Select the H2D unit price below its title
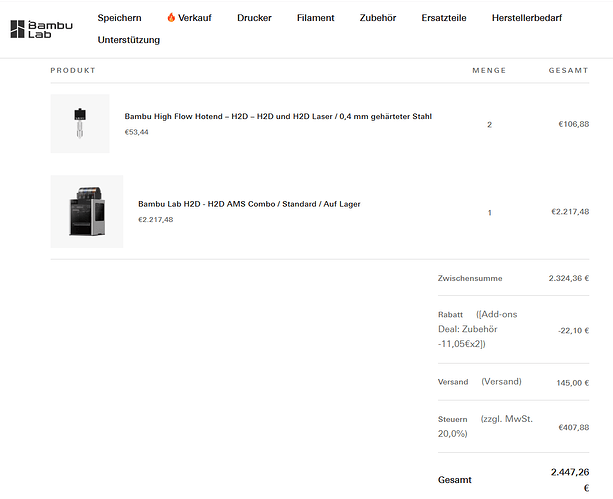613x499 pixels. (156, 220)
